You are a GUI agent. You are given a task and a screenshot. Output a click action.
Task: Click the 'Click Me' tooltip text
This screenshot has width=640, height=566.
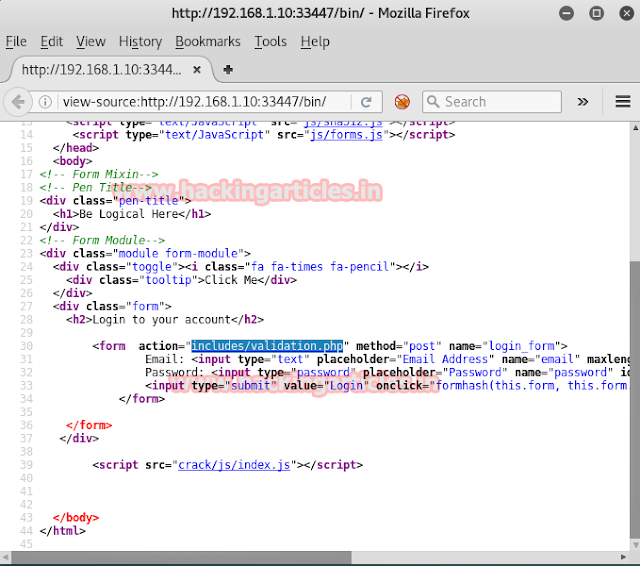[x=231, y=280]
